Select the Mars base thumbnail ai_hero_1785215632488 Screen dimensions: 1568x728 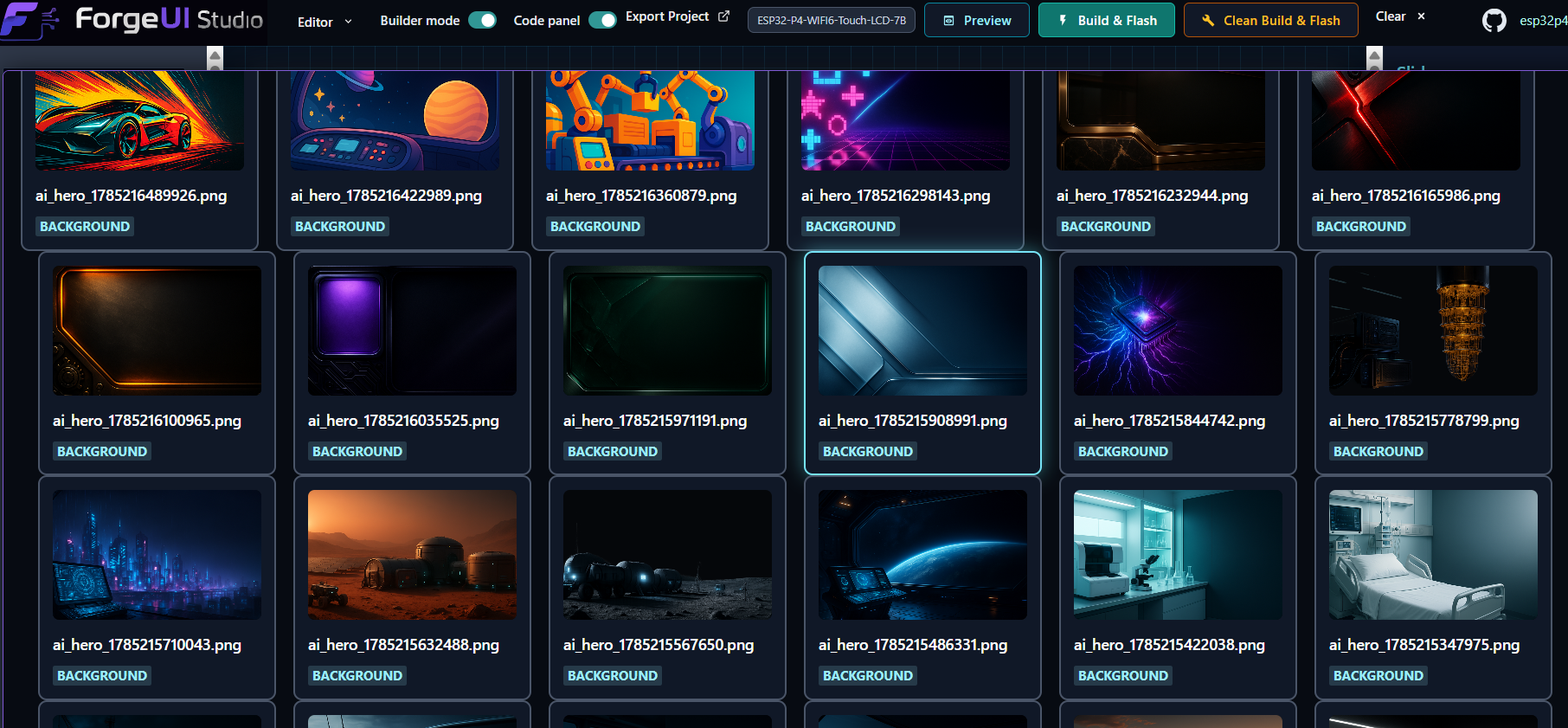pyautogui.click(x=412, y=555)
